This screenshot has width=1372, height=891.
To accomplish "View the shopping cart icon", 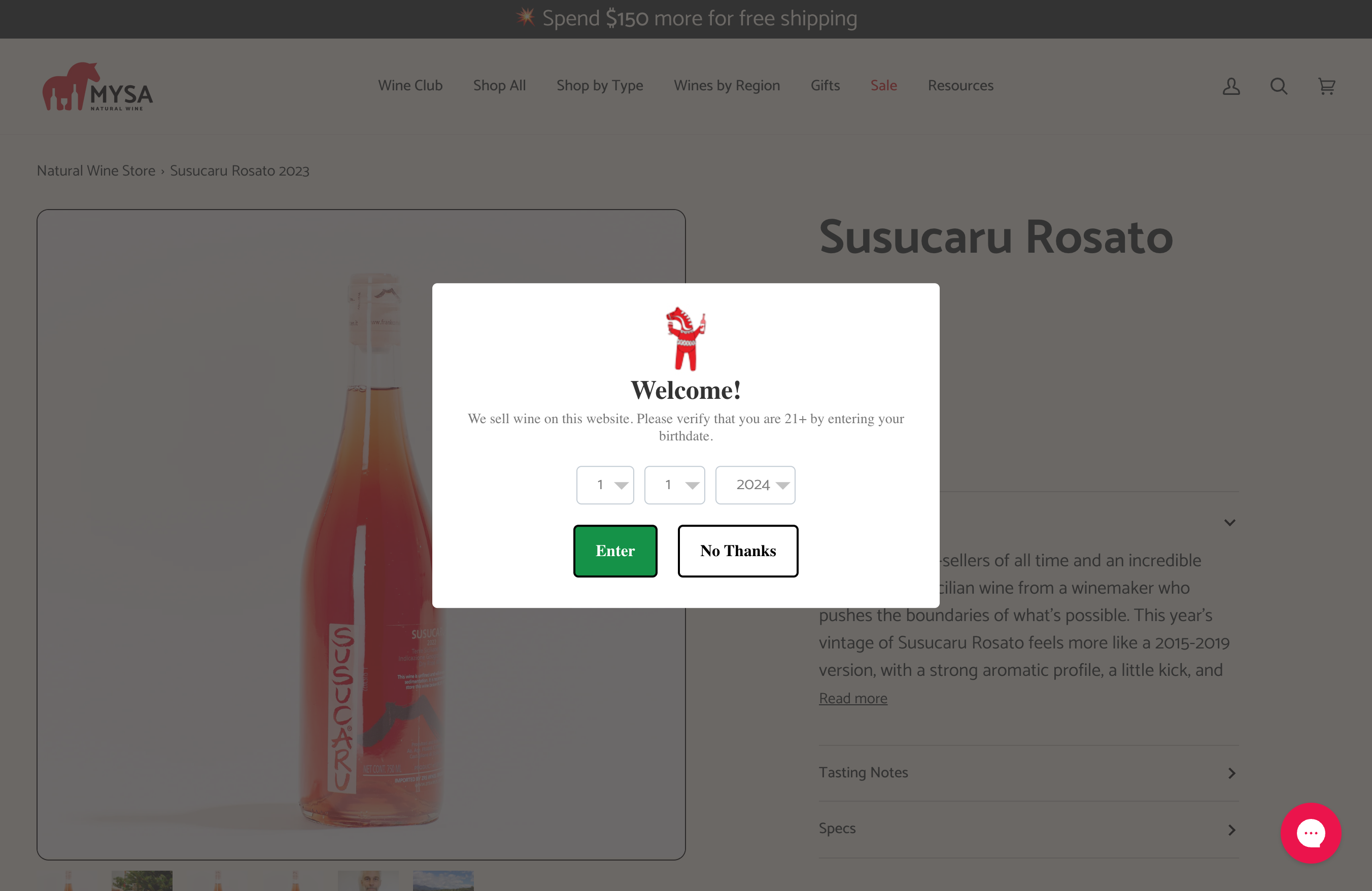I will coord(1326,86).
